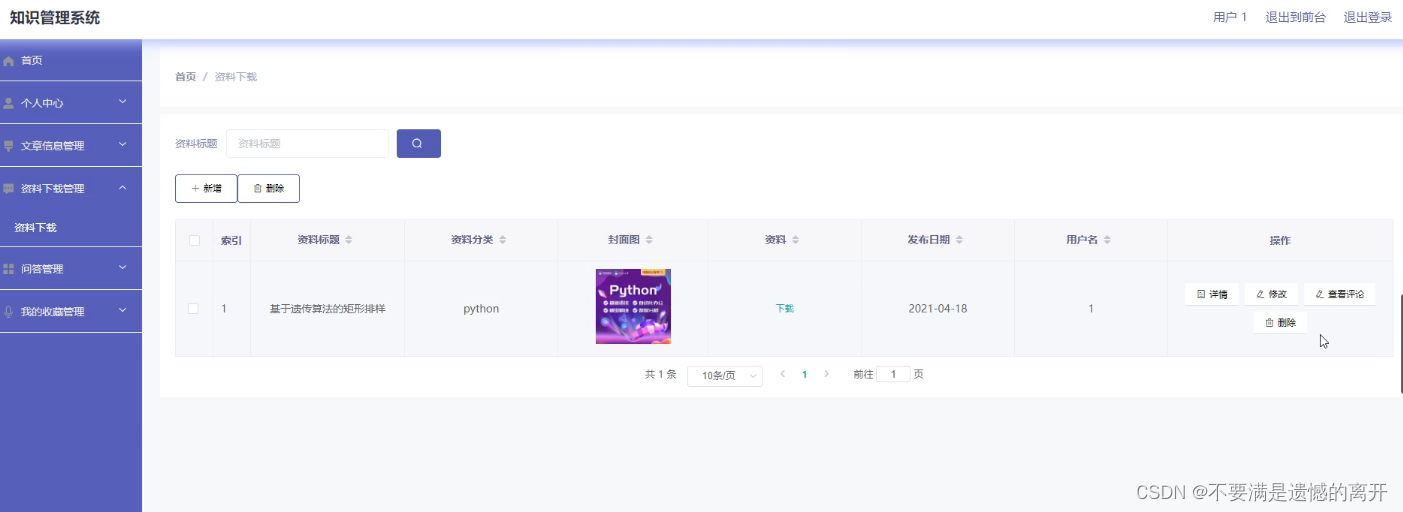Click page number 1 in pagination
The width and height of the screenshot is (1403, 512).
[x=804, y=374]
